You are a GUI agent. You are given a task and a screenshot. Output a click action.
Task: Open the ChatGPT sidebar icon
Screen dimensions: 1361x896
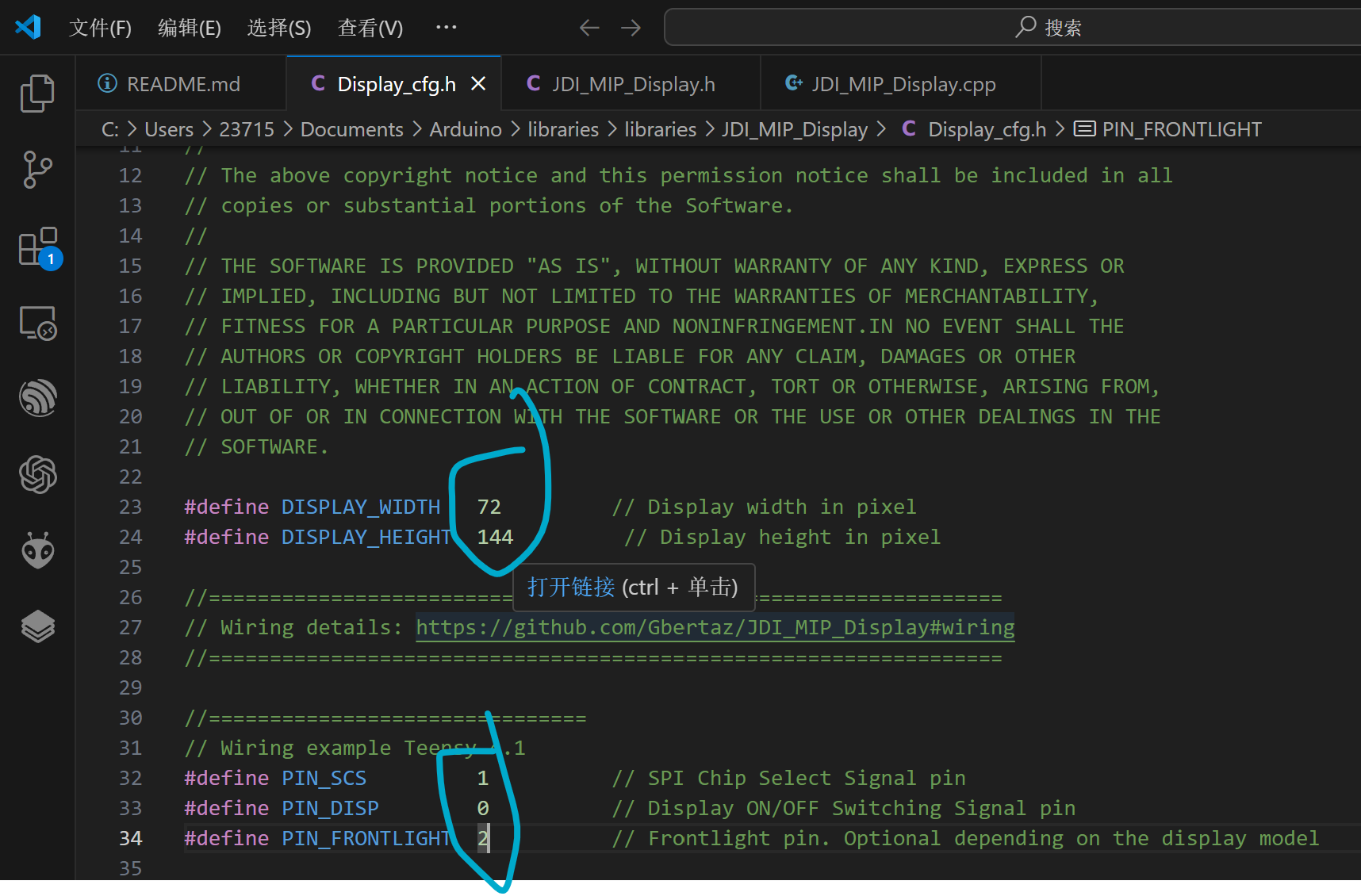[37, 474]
